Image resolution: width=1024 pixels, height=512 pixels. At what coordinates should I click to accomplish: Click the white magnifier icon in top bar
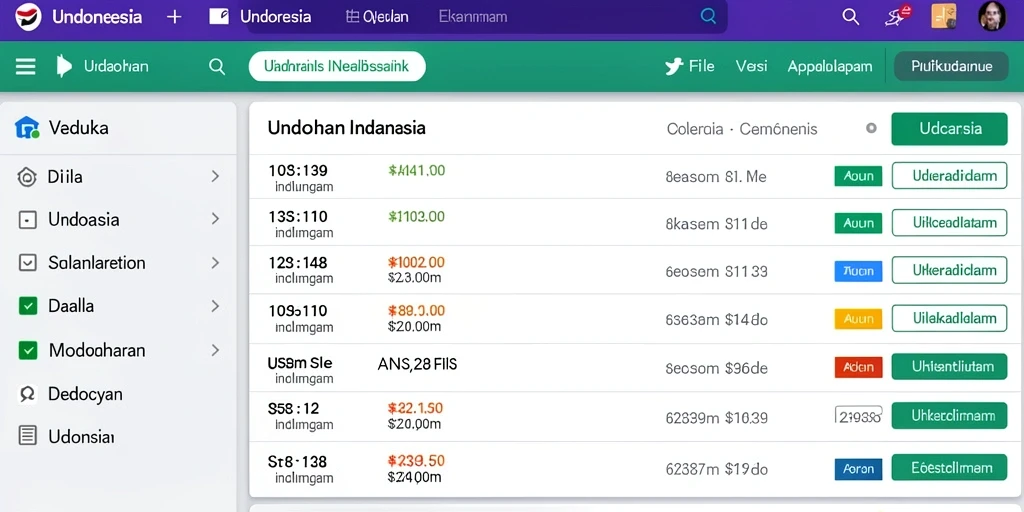click(850, 16)
